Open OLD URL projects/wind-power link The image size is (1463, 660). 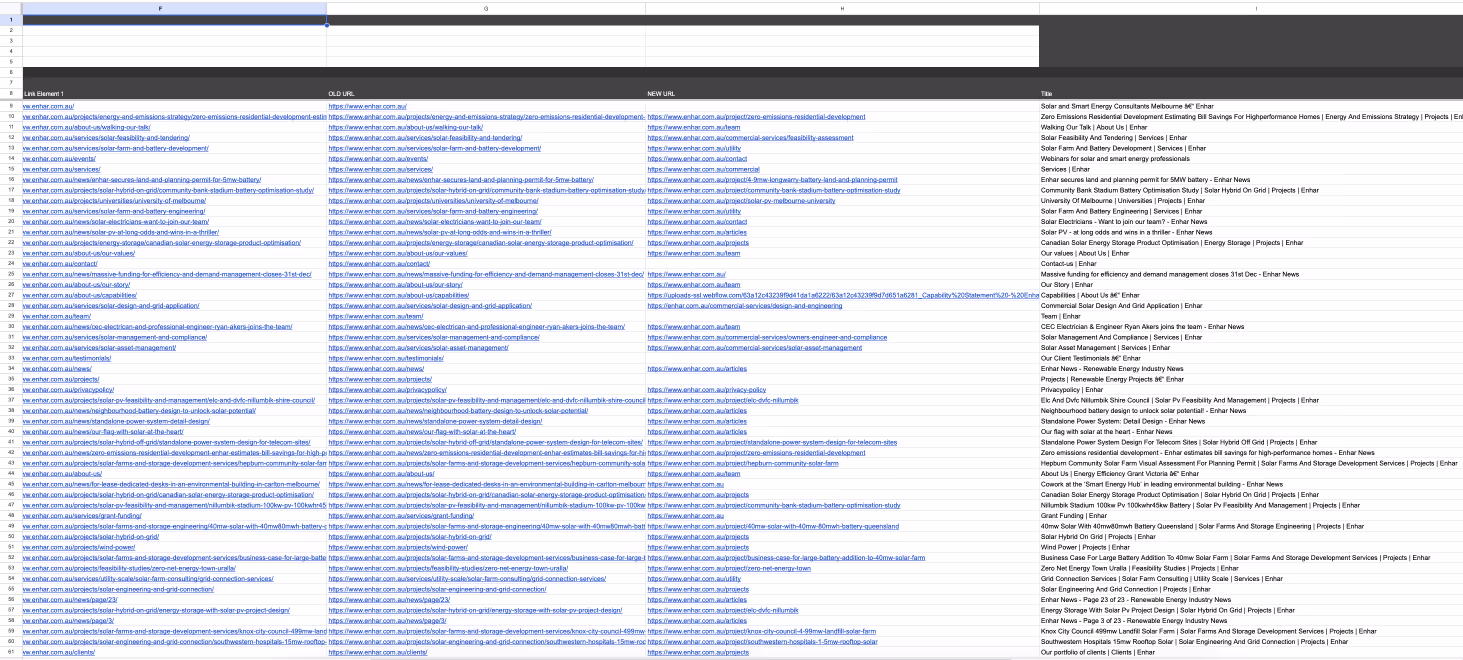[398, 547]
